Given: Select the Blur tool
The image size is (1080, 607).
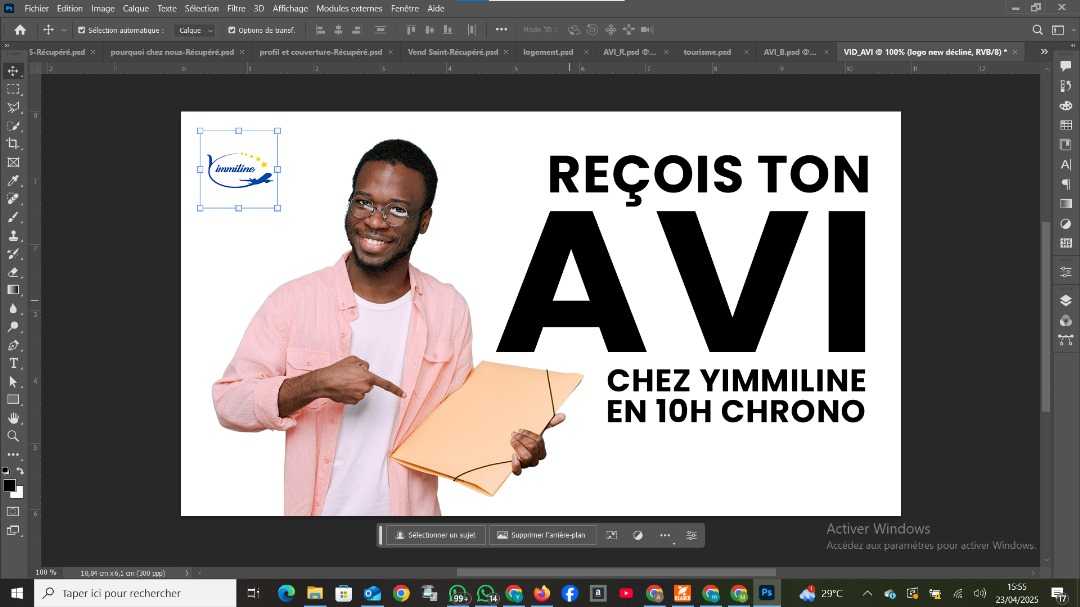Looking at the screenshot, I should coord(13,309).
